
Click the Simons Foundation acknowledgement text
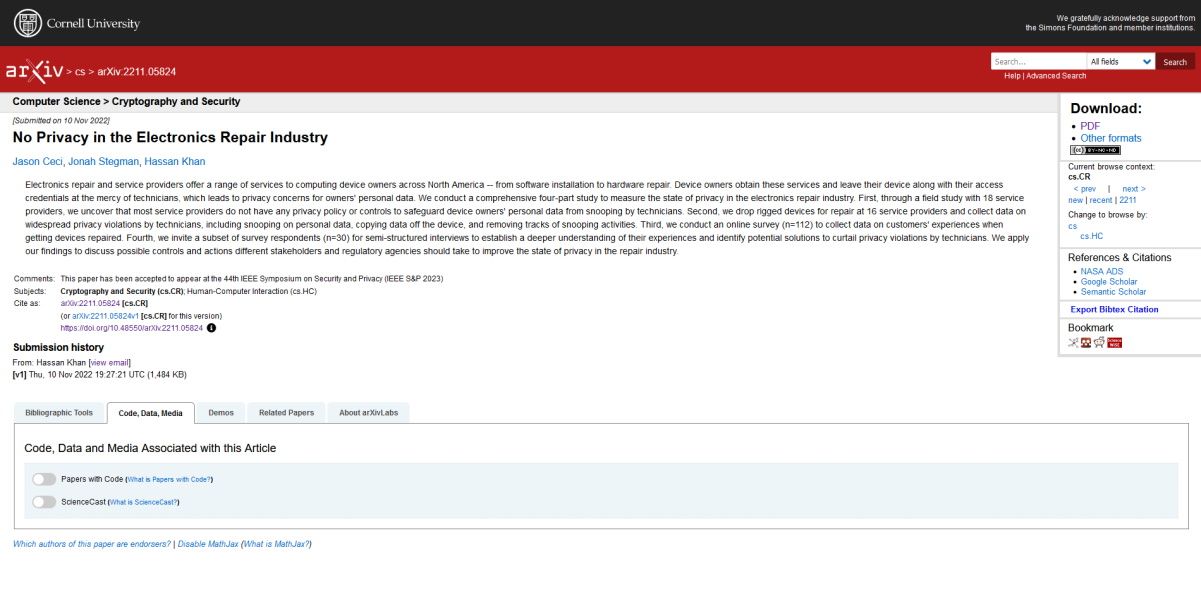click(x=1110, y=23)
